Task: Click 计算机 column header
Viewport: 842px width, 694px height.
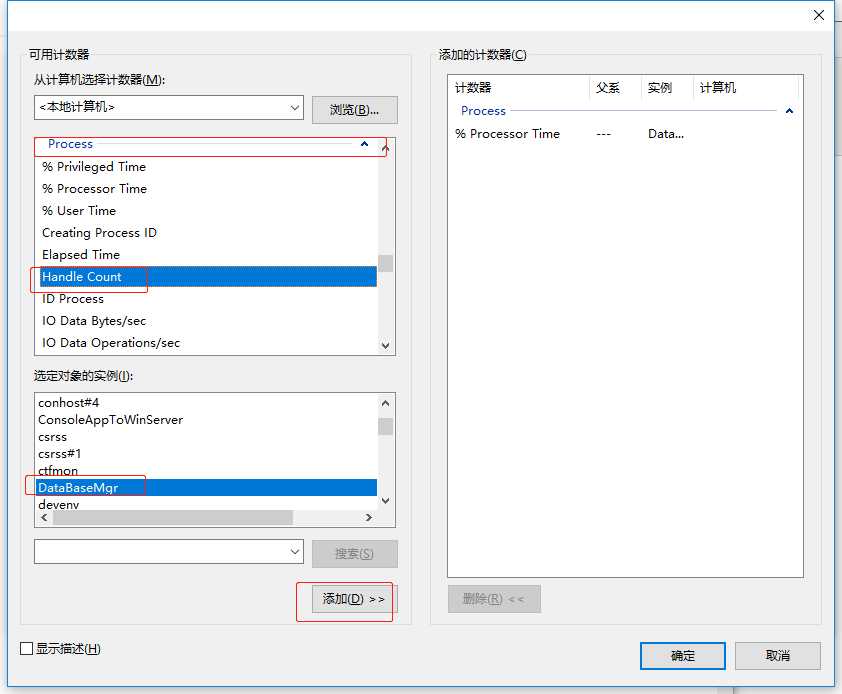Action: point(746,88)
